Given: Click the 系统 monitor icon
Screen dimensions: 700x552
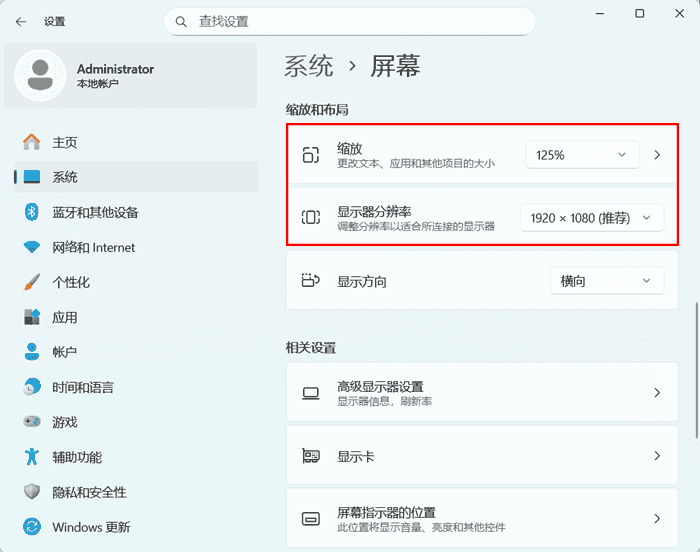Looking at the screenshot, I should [32, 177].
